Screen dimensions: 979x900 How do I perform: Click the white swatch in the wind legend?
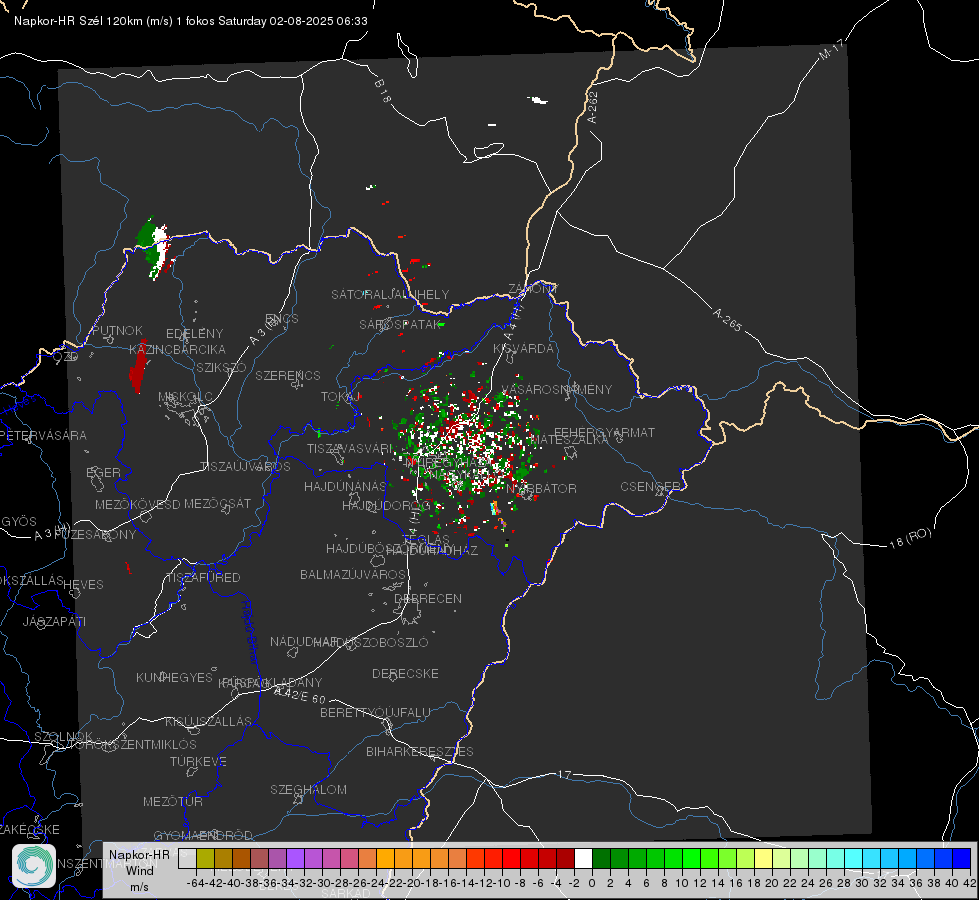pyautogui.click(x=583, y=858)
